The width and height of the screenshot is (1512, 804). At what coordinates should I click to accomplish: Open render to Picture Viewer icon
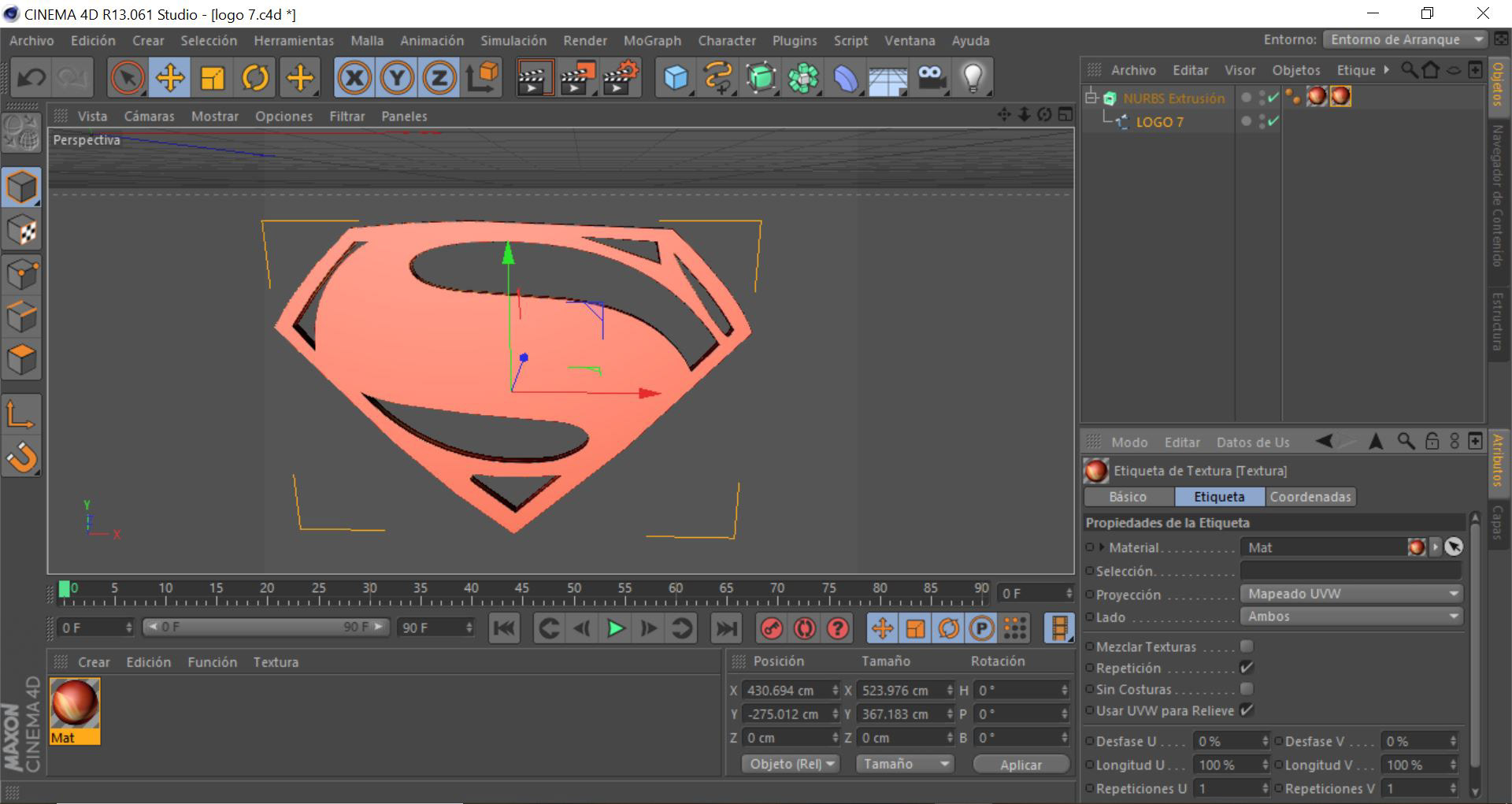tap(578, 77)
